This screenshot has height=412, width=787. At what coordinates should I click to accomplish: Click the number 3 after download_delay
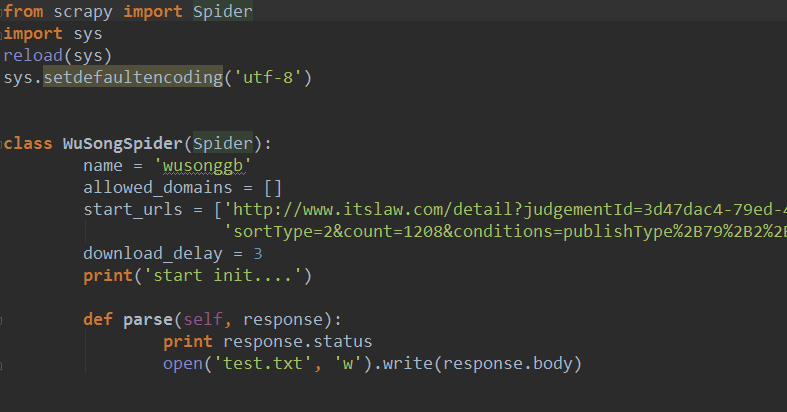(257, 253)
